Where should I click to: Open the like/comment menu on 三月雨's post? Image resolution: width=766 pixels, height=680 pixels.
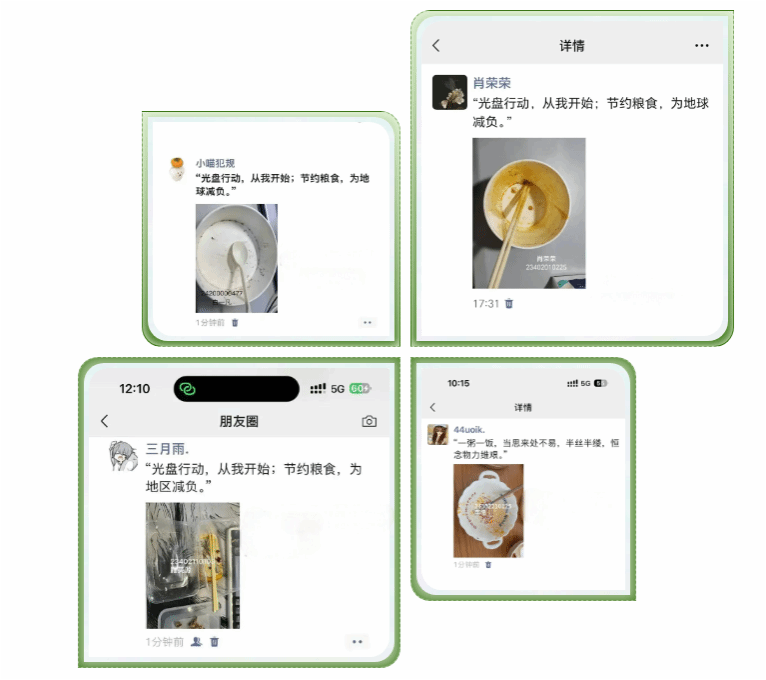click(357, 641)
